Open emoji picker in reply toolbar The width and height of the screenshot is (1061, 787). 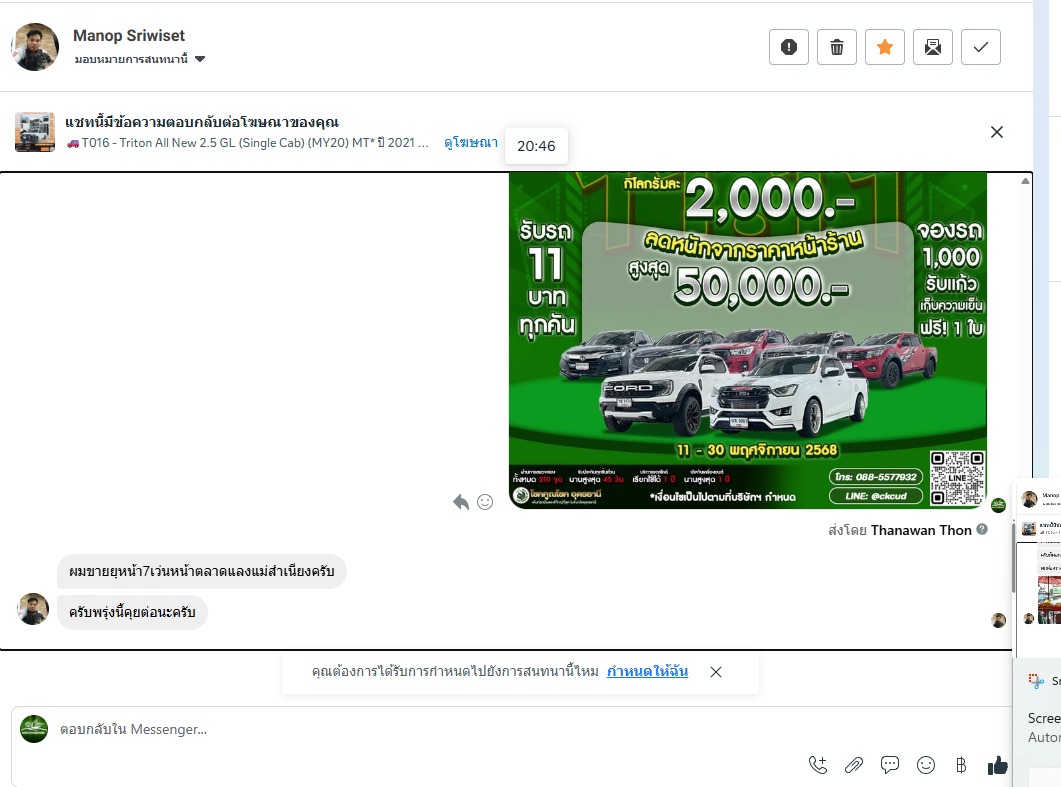coord(926,765)
